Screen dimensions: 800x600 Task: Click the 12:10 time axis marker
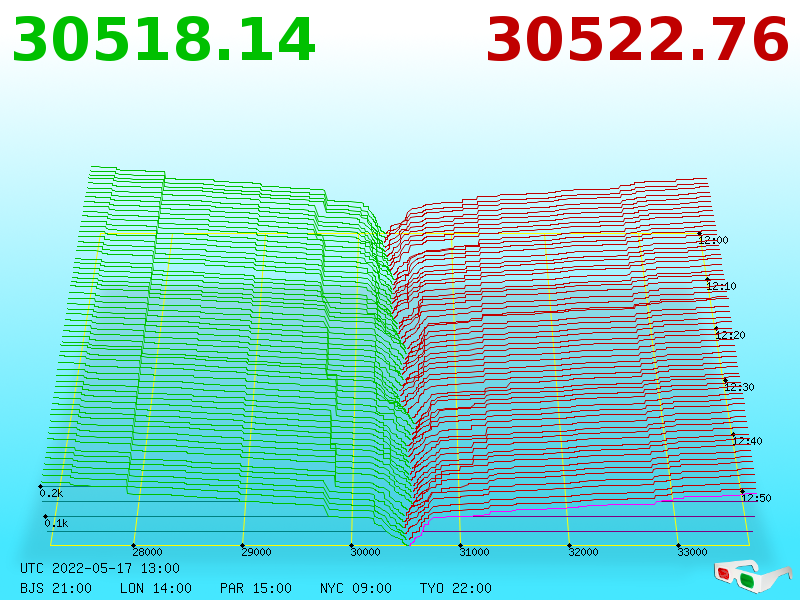coord(721,286)
